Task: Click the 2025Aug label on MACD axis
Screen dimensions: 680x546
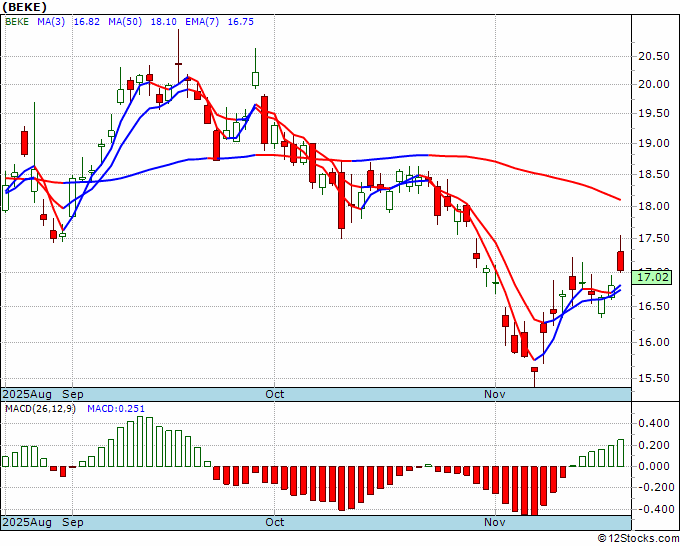Action: click(27, 522)
